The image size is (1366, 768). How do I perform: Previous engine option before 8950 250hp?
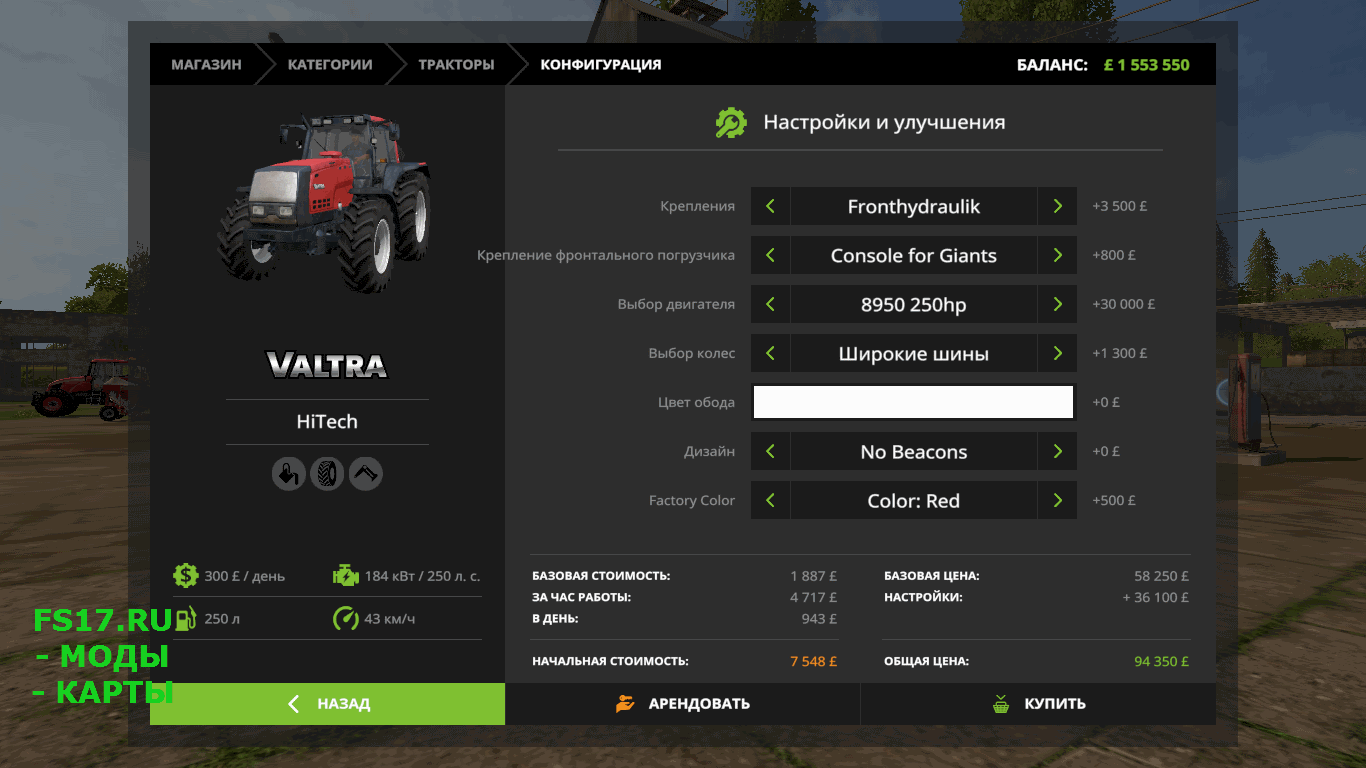[x=770, y=305]
